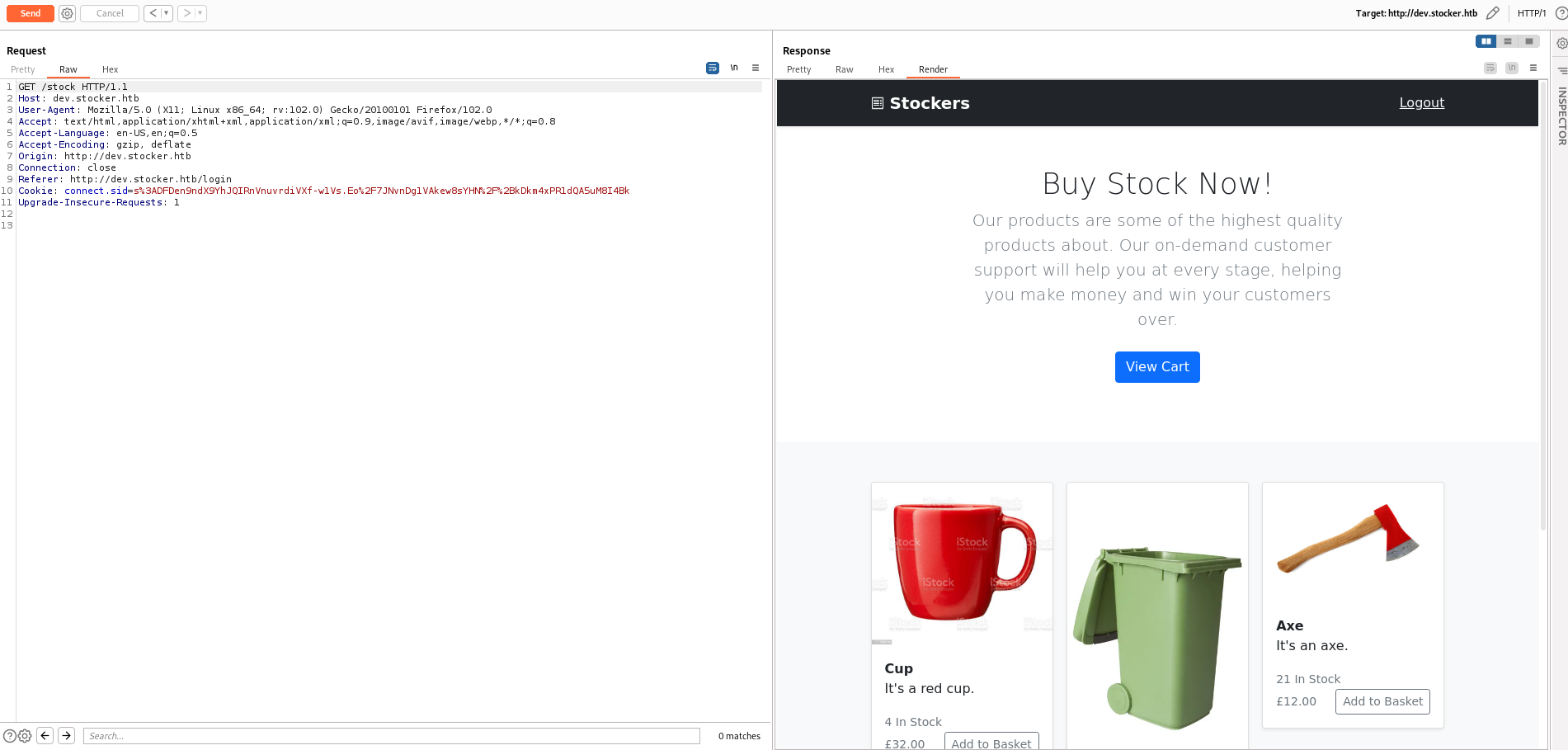Click the '4 In Stock' text
Screen dimensions: 1568x750
(x=913, y=722)
